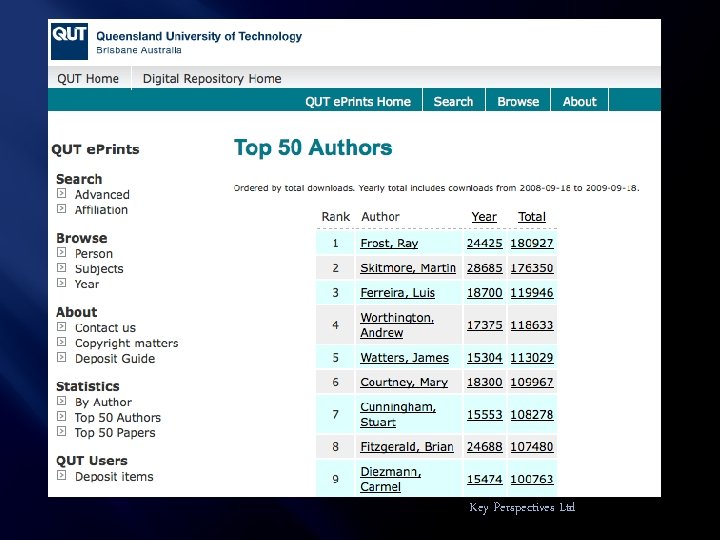The image size is (720, 540).
Task: Sort table by Total column header
Action: click(x=532, y=217)
